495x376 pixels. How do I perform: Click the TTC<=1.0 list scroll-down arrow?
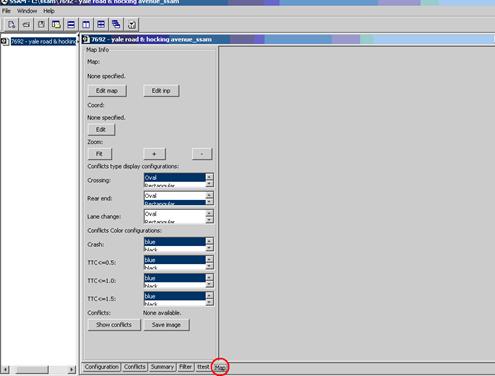pyautogui.click(x=209, y=284)
